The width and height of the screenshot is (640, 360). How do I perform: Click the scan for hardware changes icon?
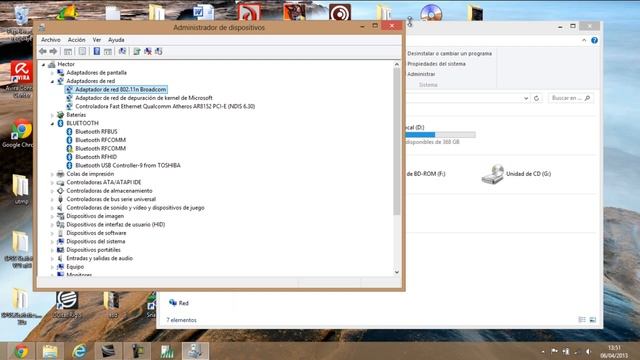click(x=122, y=51)
